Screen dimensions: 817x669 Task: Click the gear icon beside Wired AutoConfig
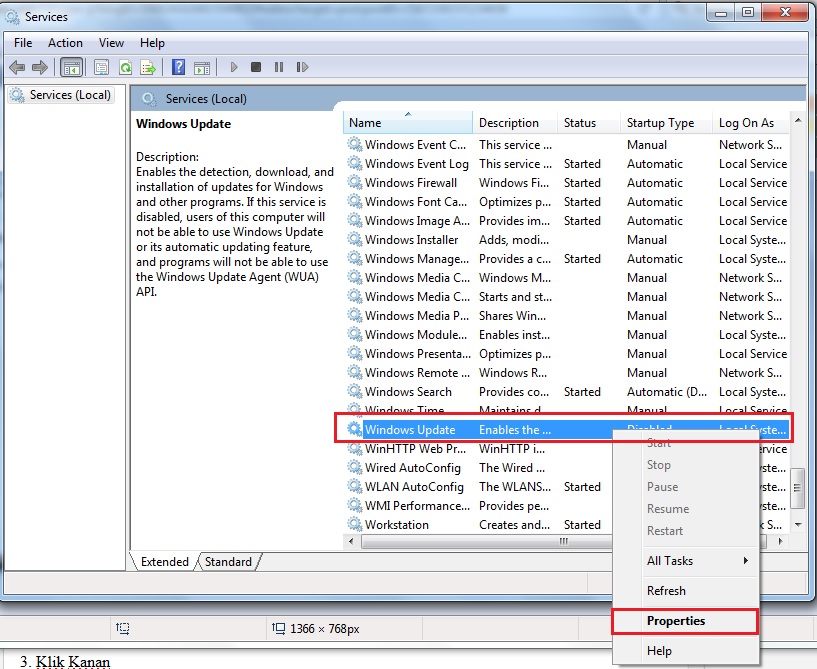(x=355, y=467)
